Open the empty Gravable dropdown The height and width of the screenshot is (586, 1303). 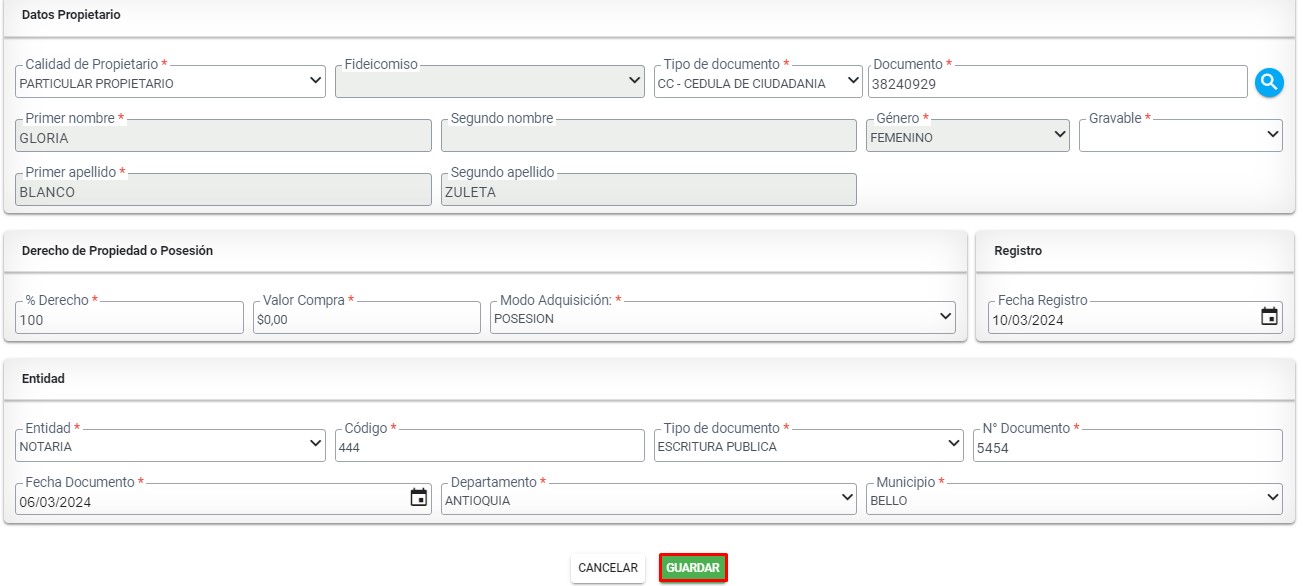[x=1181, y=135]
